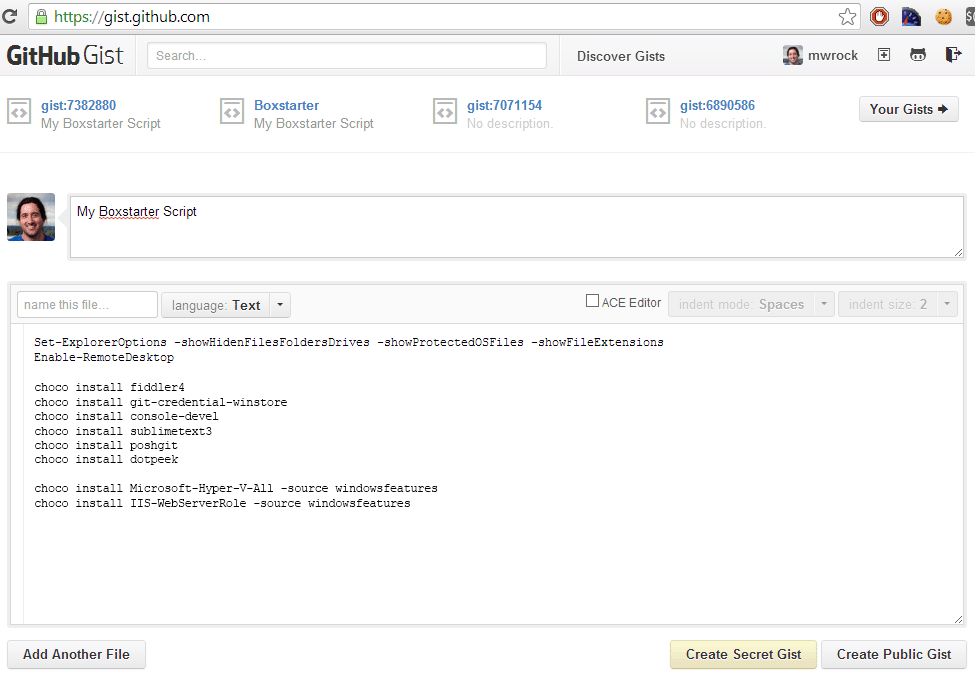Click the code icon beside gist:6890586
This screenshot has height=675, width=975.
coord(658,112)
